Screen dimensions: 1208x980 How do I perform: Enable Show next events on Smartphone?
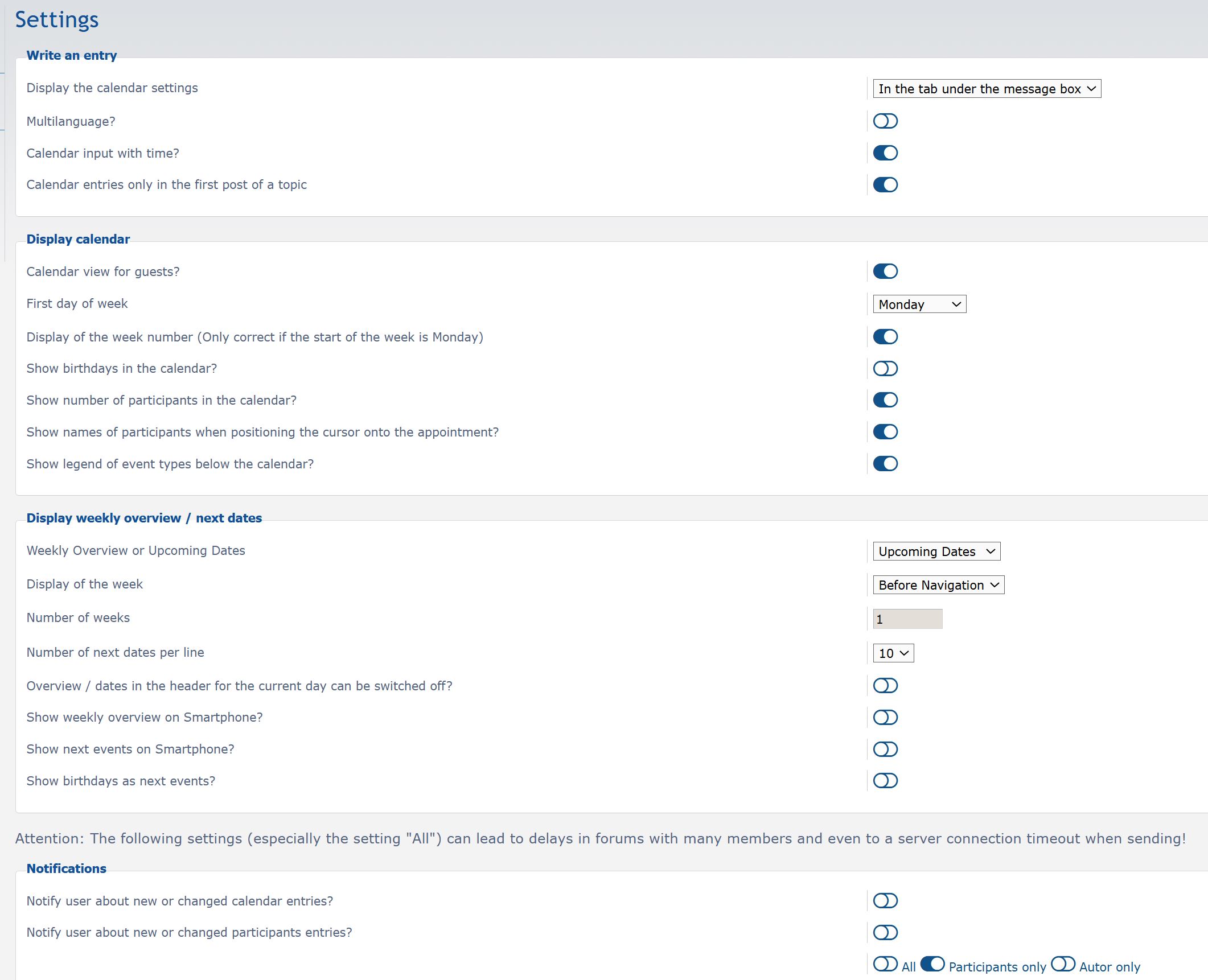(x=885, y=750)
